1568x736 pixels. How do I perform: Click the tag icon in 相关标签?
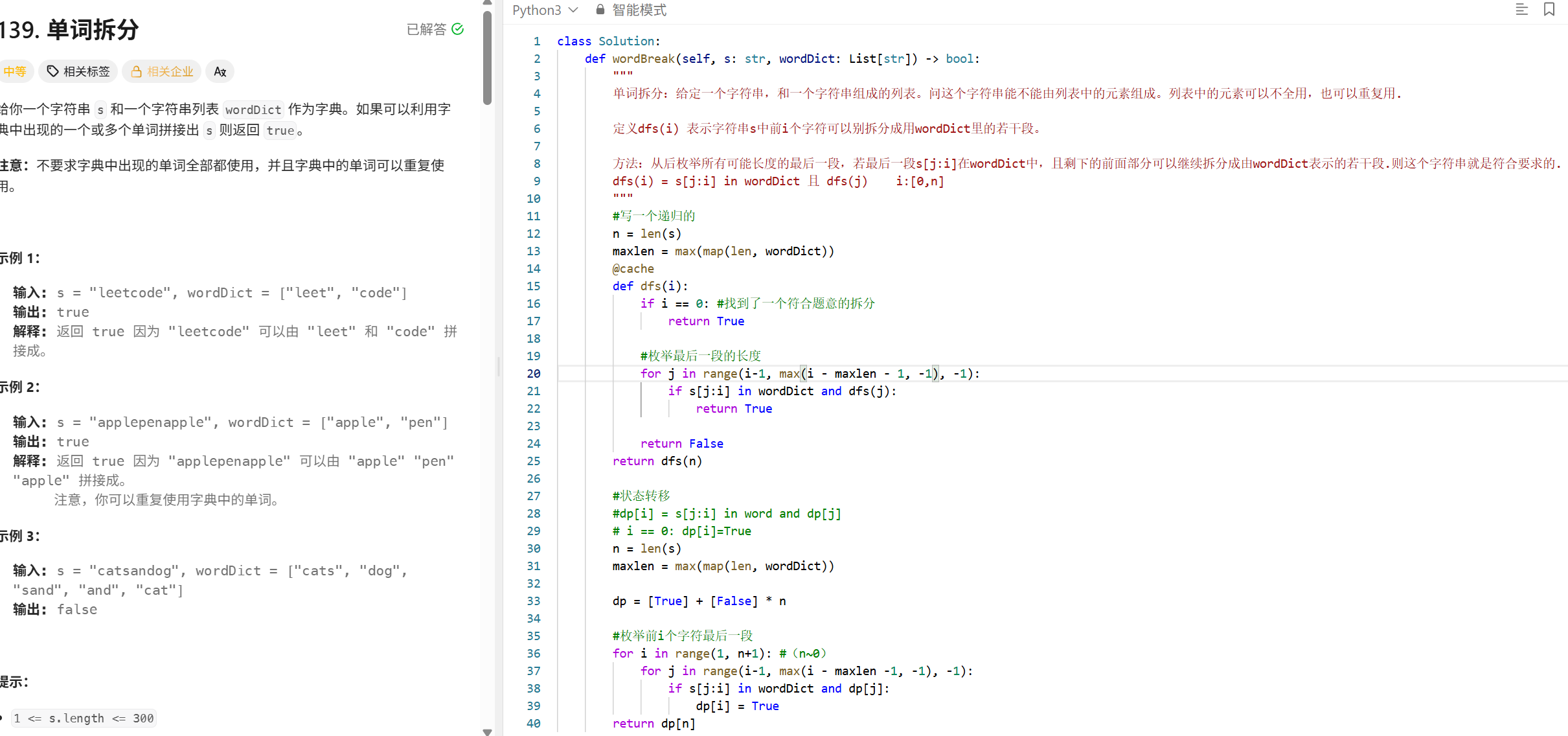(x=53, y=71)
